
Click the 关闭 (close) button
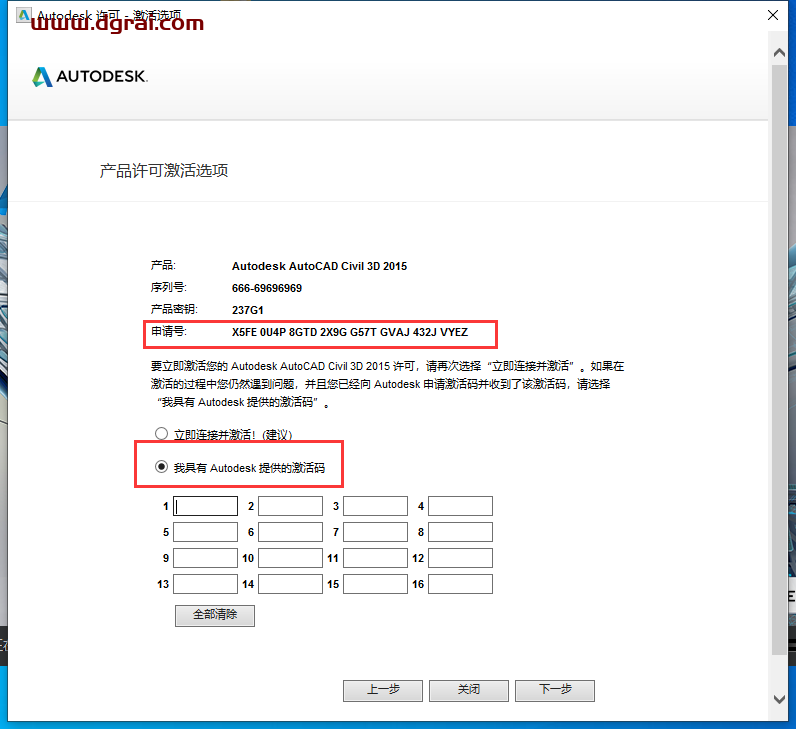469,690
